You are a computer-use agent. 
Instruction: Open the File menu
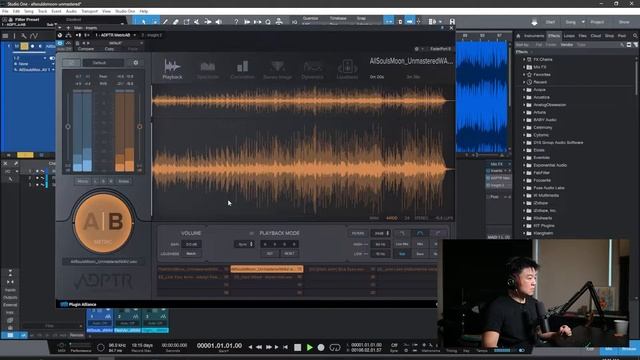point(5,11)
